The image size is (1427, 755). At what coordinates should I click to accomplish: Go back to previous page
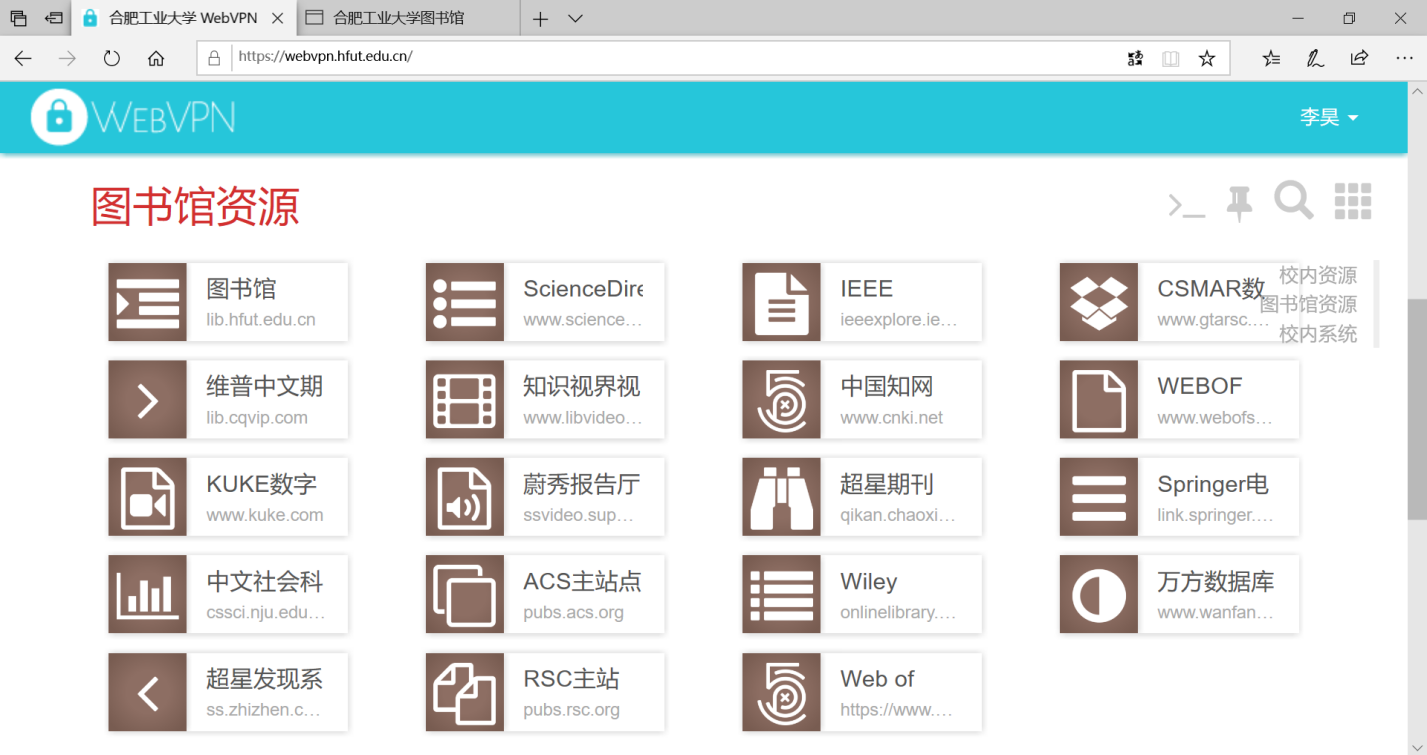pos(23,58)
